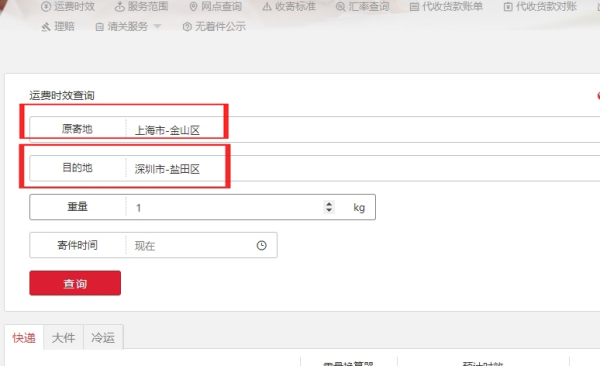
Task: Open the 寄件时间 time picker field
Action: pos(153,245)
